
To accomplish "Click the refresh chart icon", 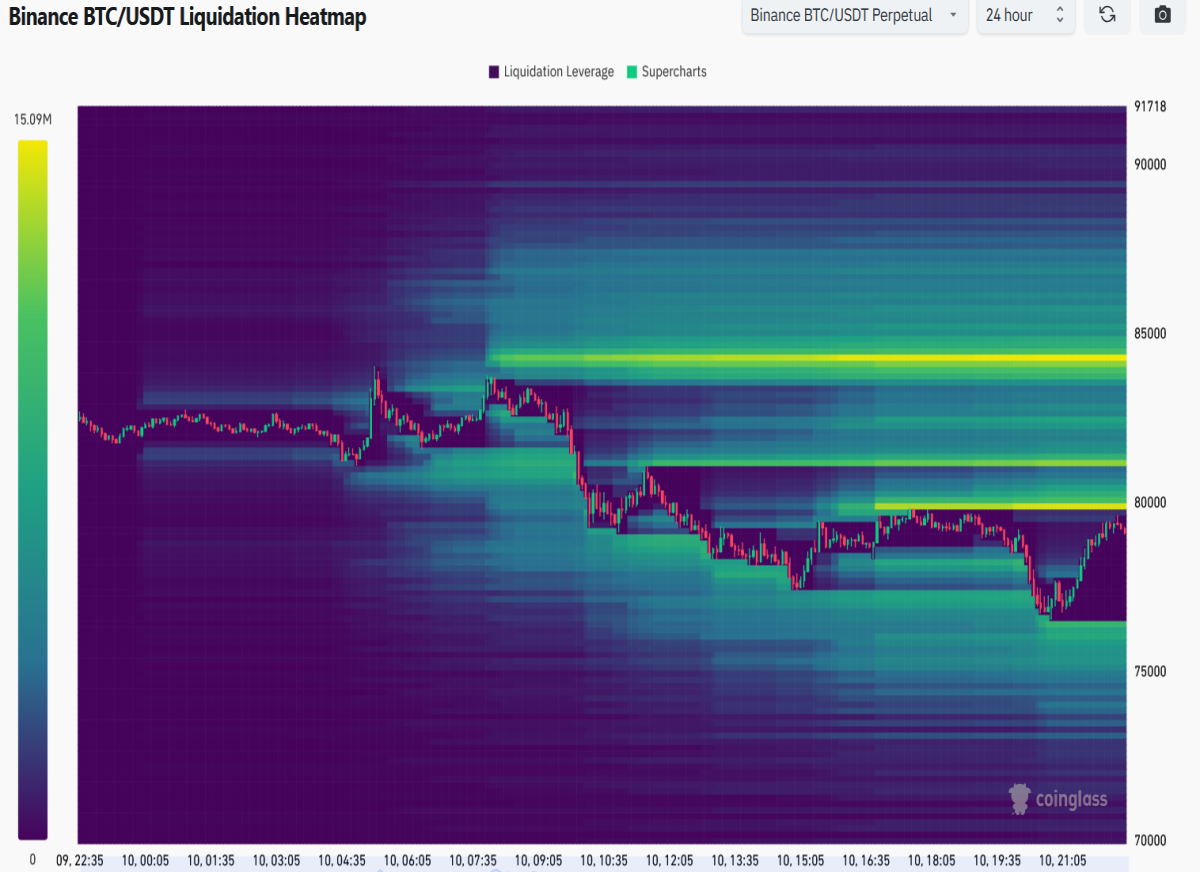I will tap(1107, 15).
